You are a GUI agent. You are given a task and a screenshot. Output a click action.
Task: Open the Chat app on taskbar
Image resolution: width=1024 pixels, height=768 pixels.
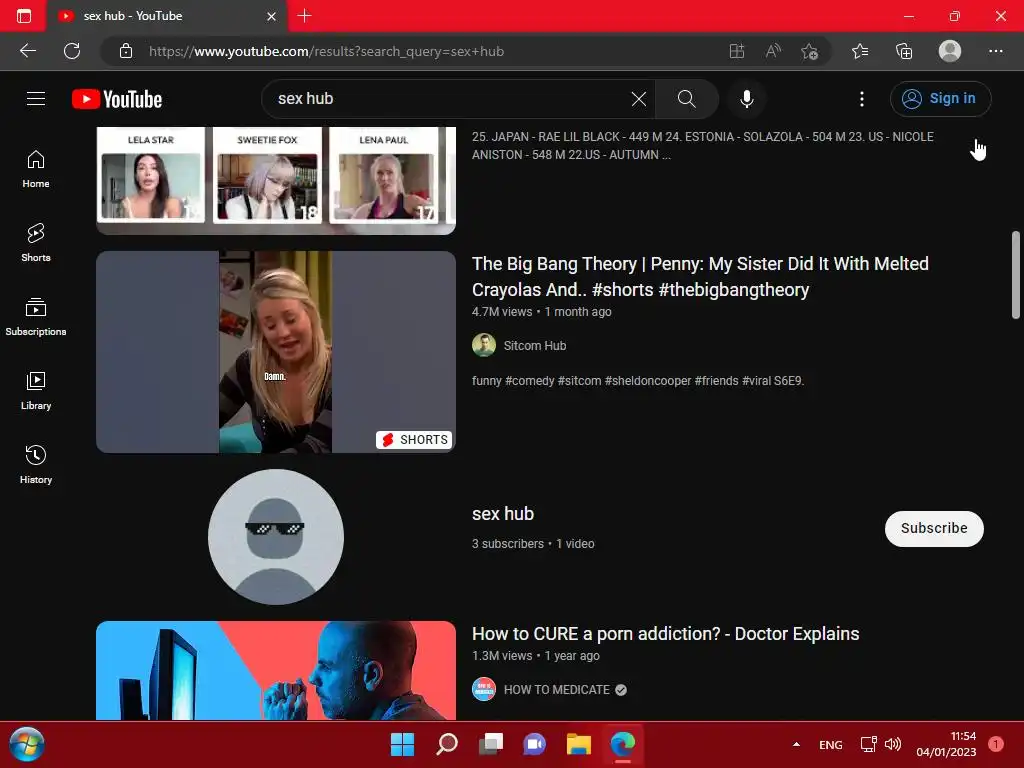pos(534,744)
